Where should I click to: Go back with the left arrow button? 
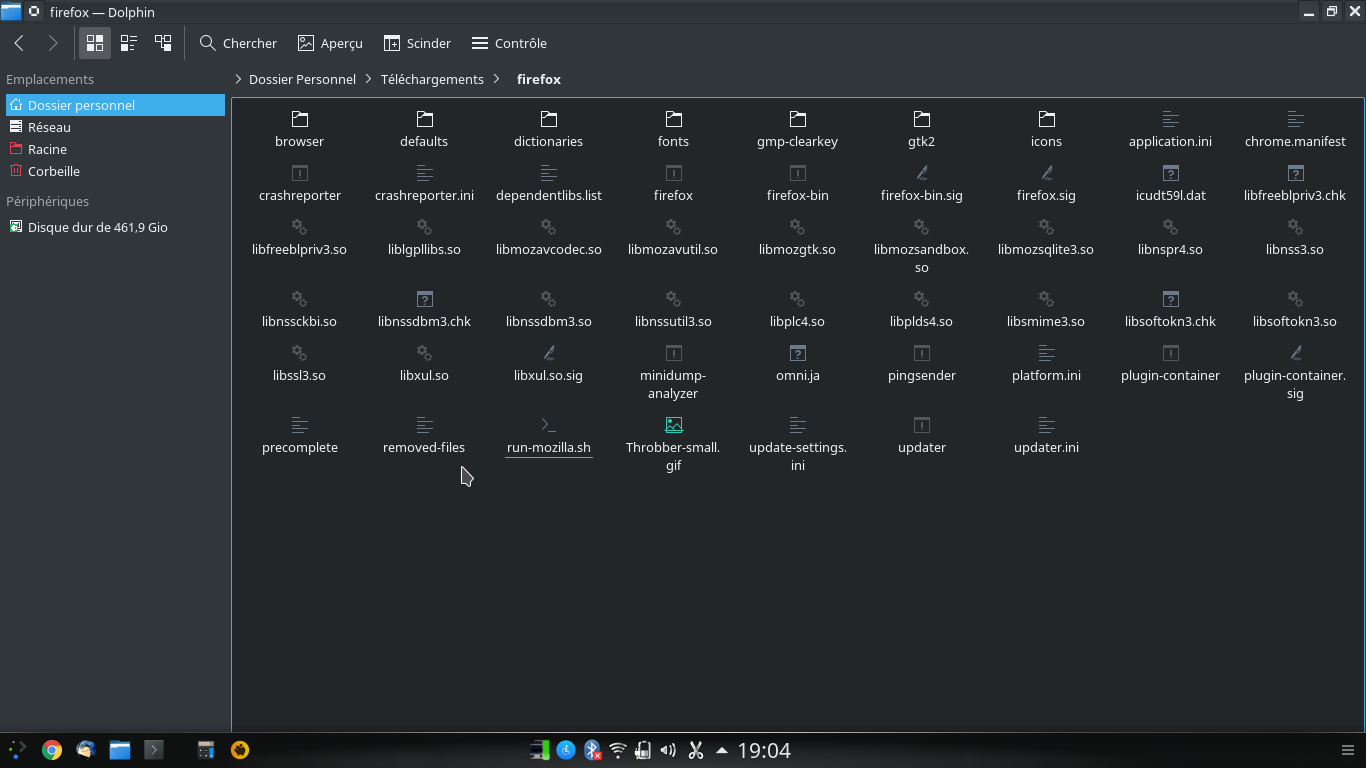coord(19,43)
